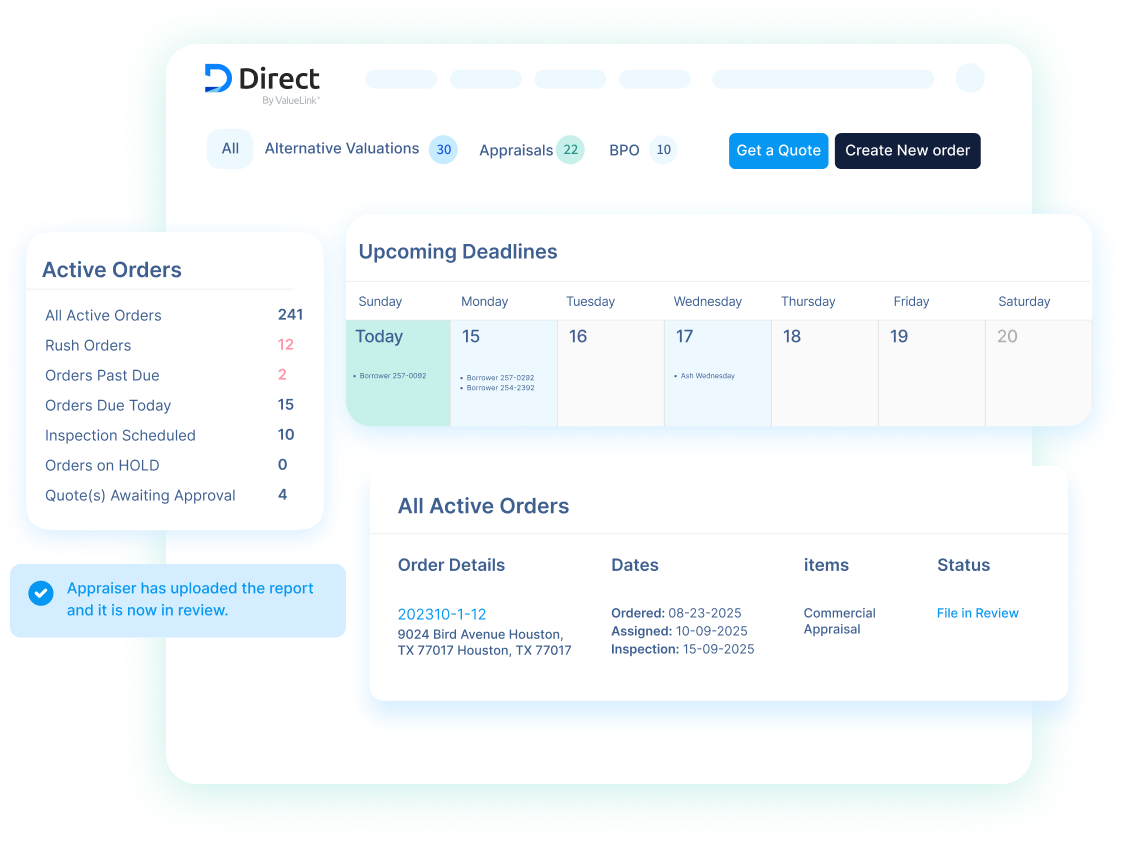Open the Appraisals tab
The width and height of the screenshot is (1121, 841).
tap(515, 150)
